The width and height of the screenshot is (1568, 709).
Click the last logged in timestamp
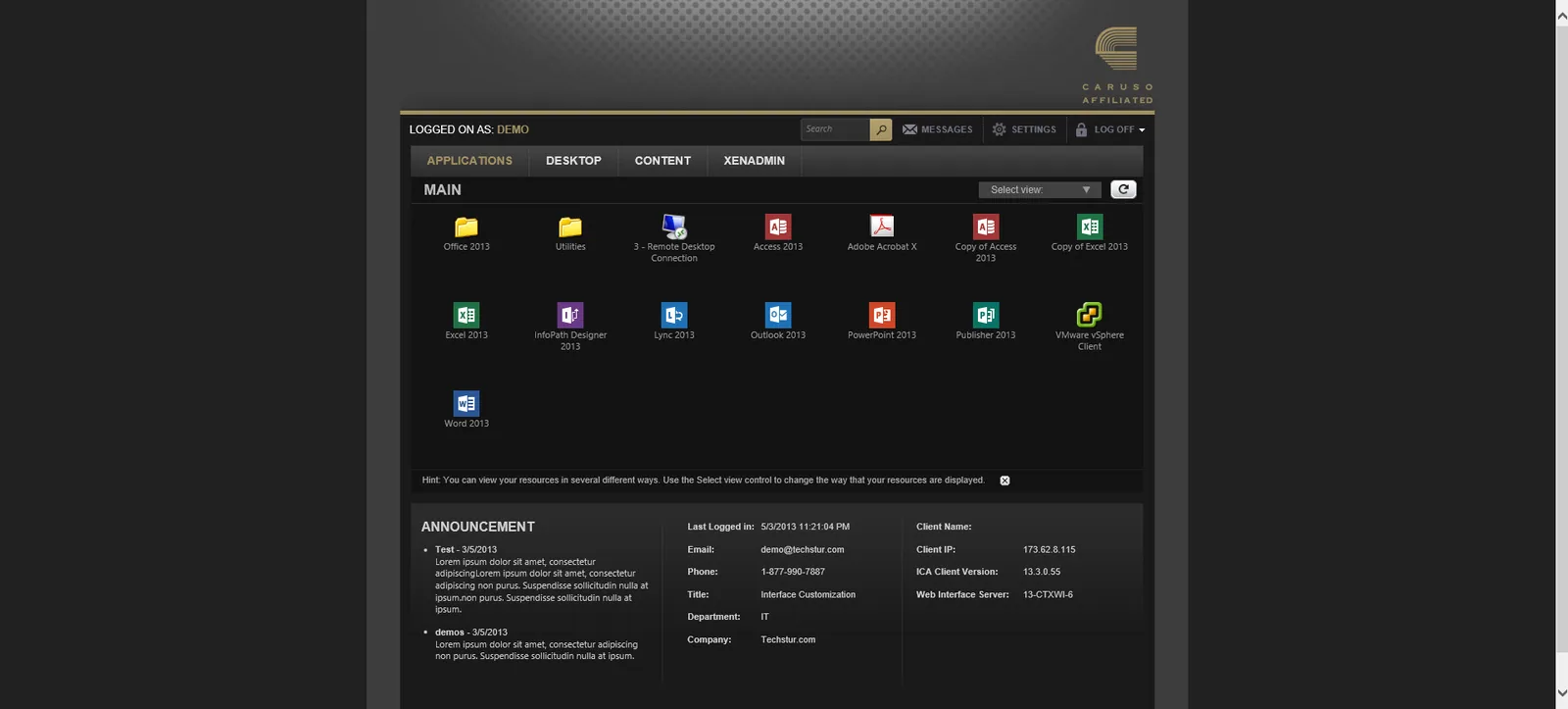[806, 527]
